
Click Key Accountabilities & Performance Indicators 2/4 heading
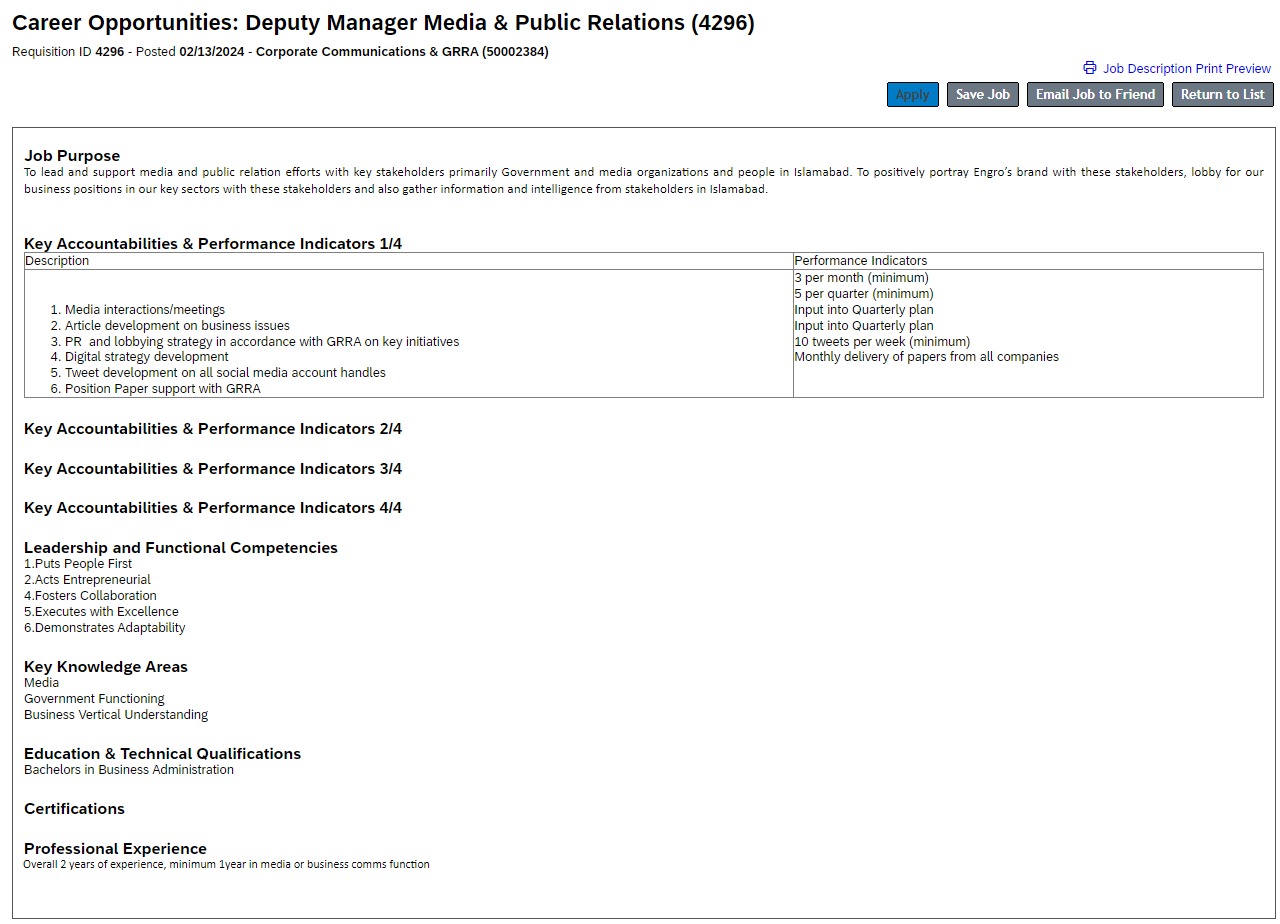pyautogui.click(x=213, y=429)
